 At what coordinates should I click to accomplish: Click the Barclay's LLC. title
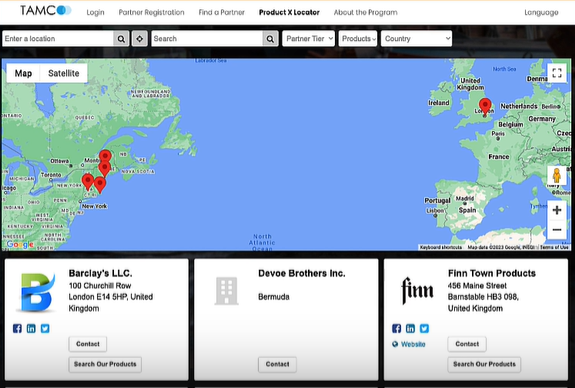pyautogui.click(x=100, y=273)
